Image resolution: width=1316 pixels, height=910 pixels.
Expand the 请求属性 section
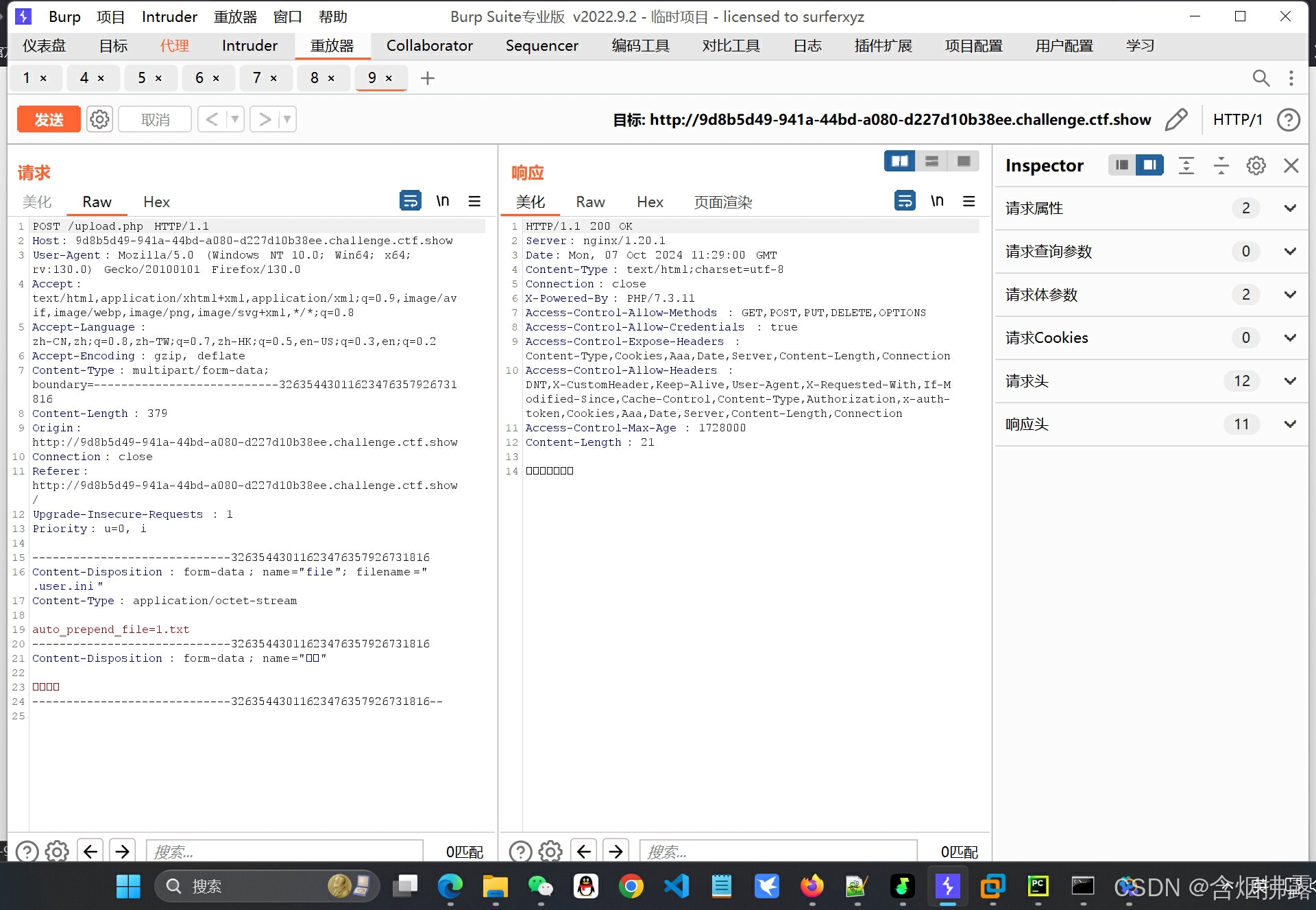point(1289,208)
